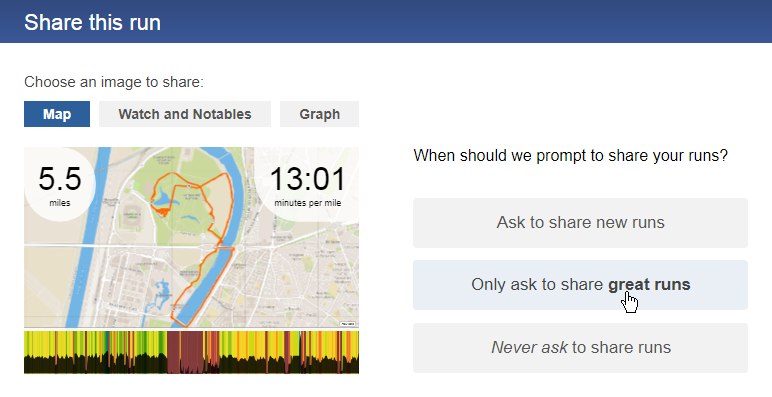Switch to Watch and Notables tab
Screen dimensions: 772x397
coord(185,114)
